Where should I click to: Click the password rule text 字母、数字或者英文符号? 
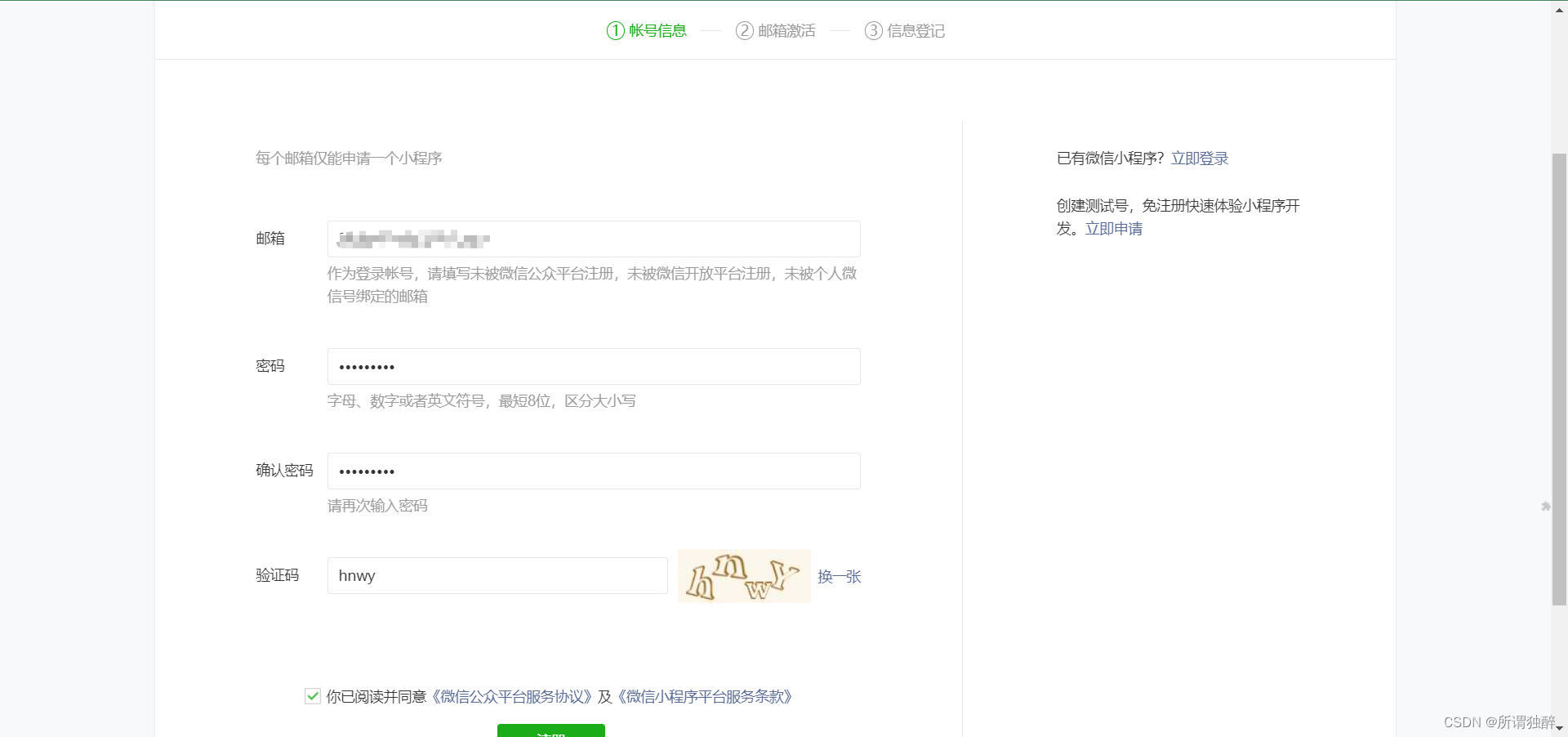(x=407, y=401)
